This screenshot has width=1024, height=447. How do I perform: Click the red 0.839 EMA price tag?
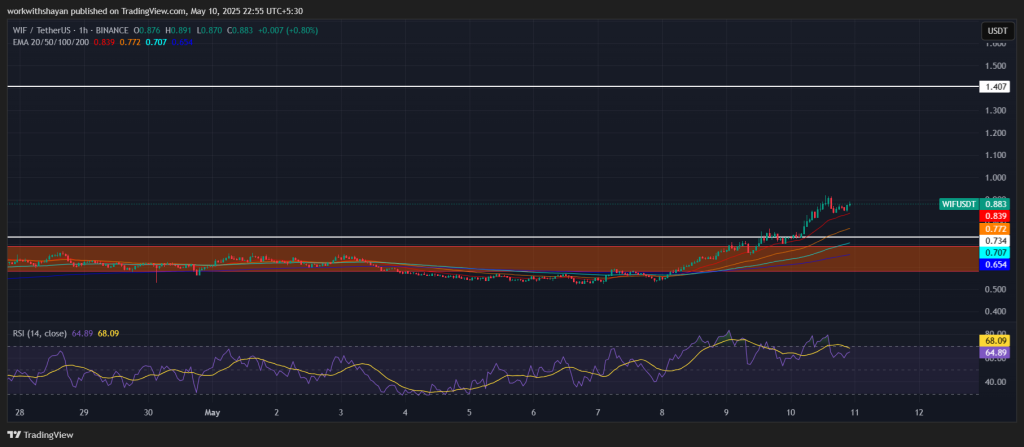point(996,216)
